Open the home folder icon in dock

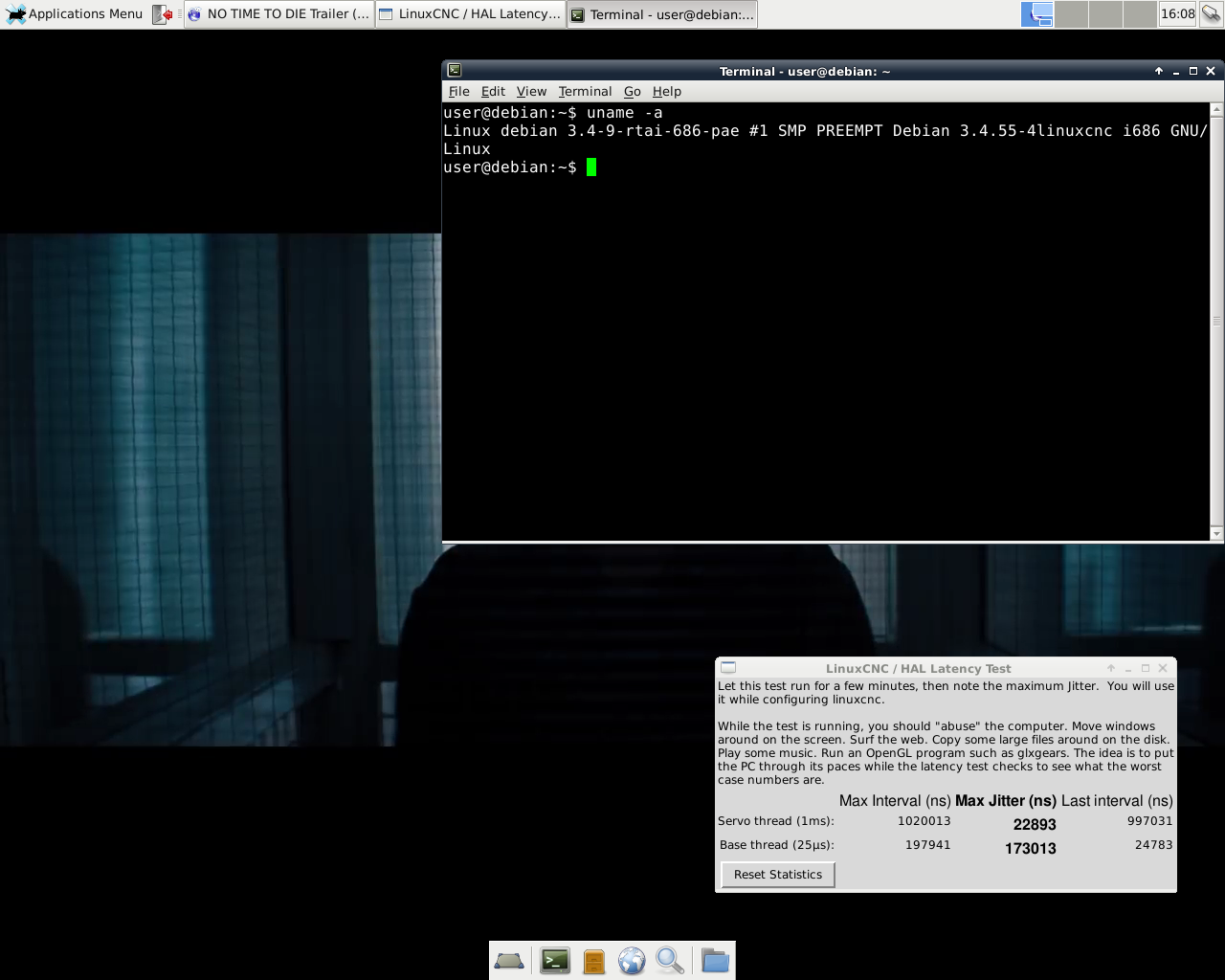point(715,961)
